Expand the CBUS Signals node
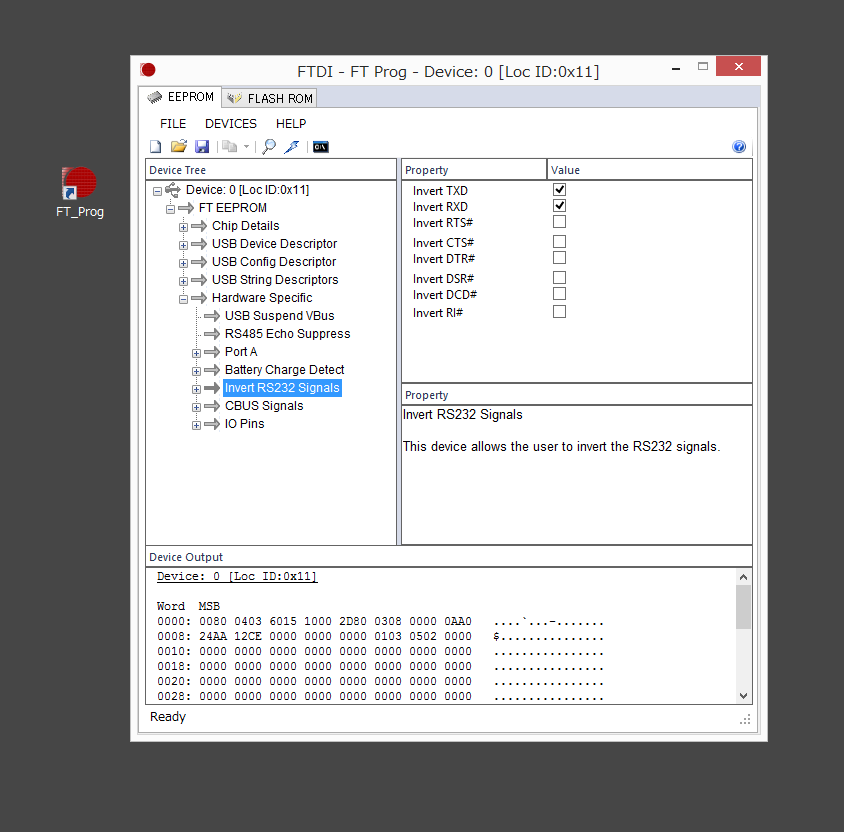This screenshot has width=844, height=832. point(196,407)
